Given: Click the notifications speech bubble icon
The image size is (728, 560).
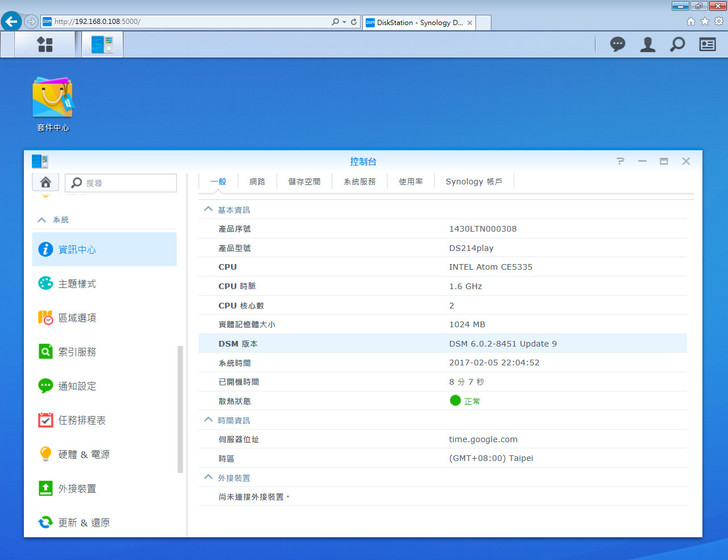Looking at the screenshot, I should [x=618, y=44].
